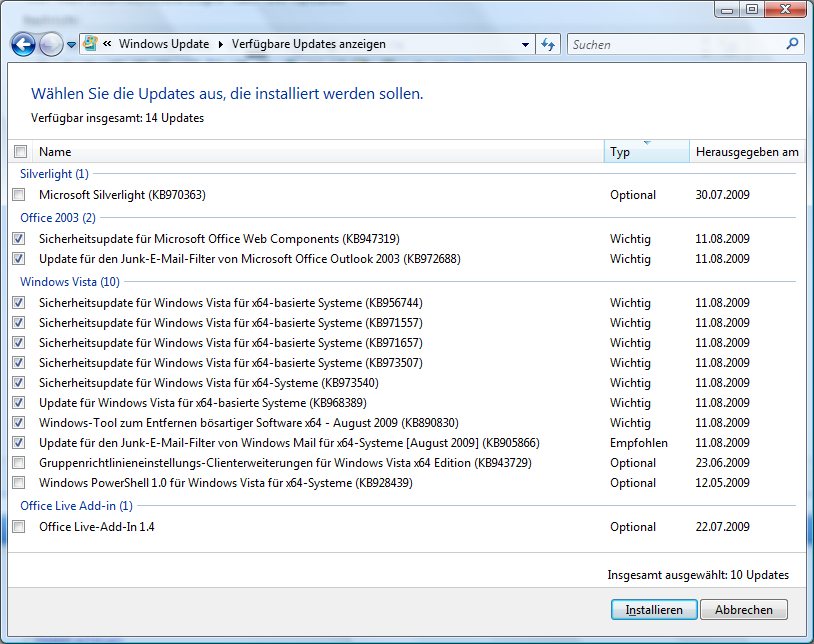Open the recent pages dropdown arrow
Viewport: 814px width, 644px height.
[x=72, y=45]
